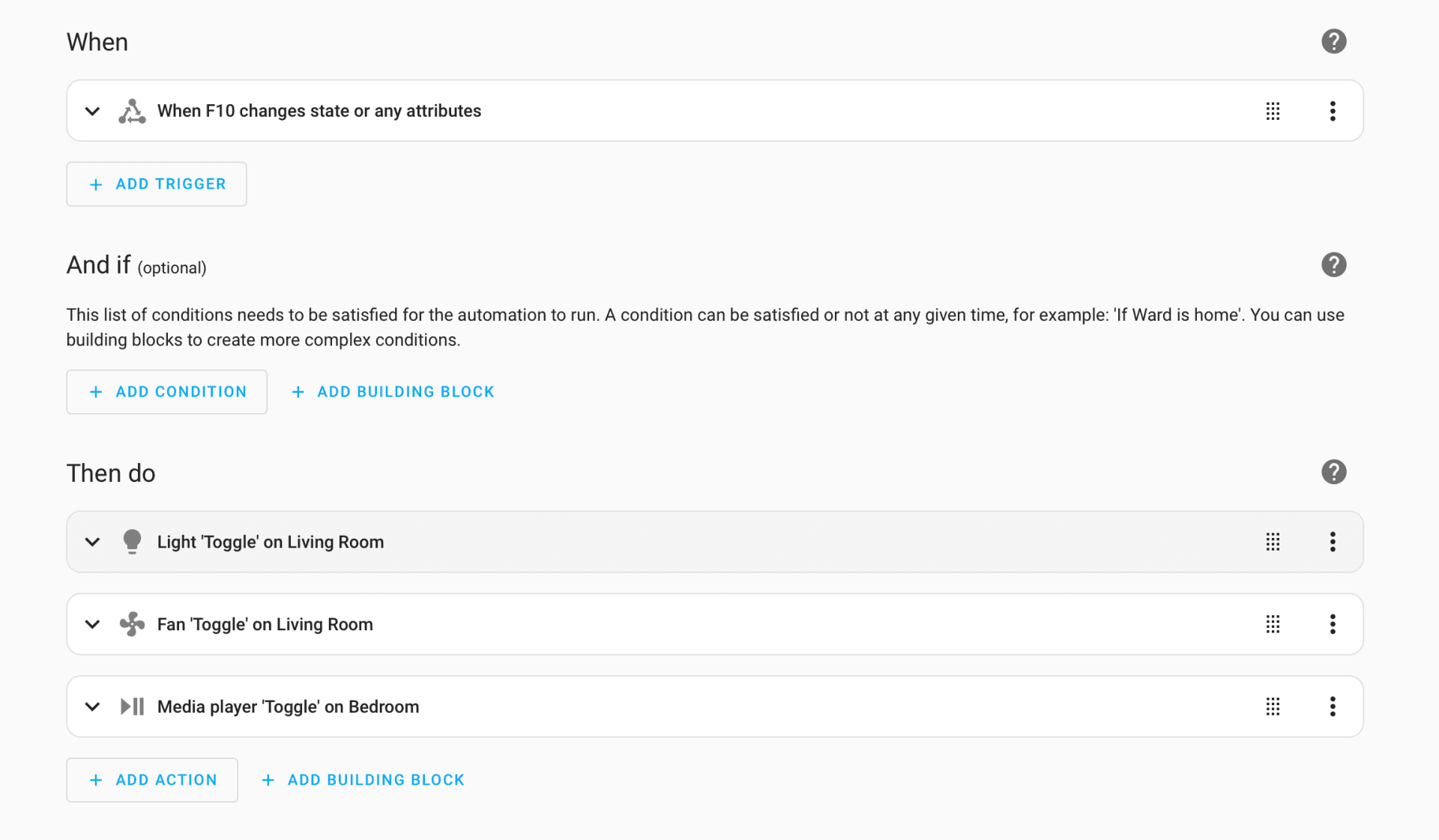Click drag handle of Media player action
Image resolution: width=1439 pixels, height=840 pixels.
(1273, 707)
